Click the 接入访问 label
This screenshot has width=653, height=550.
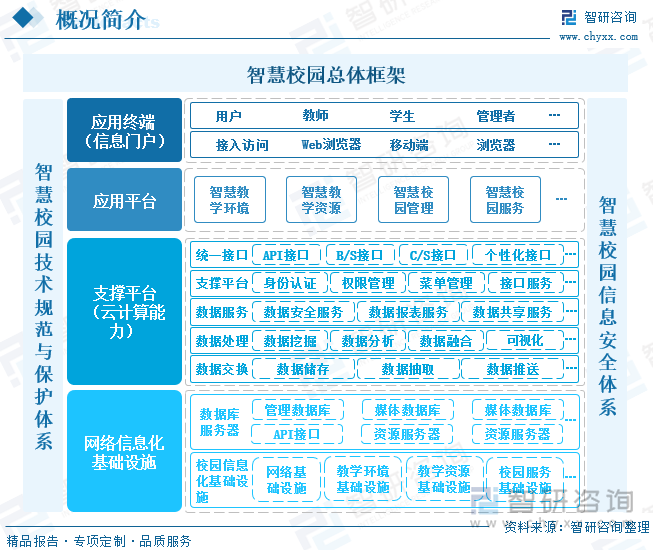coord(242,145)
